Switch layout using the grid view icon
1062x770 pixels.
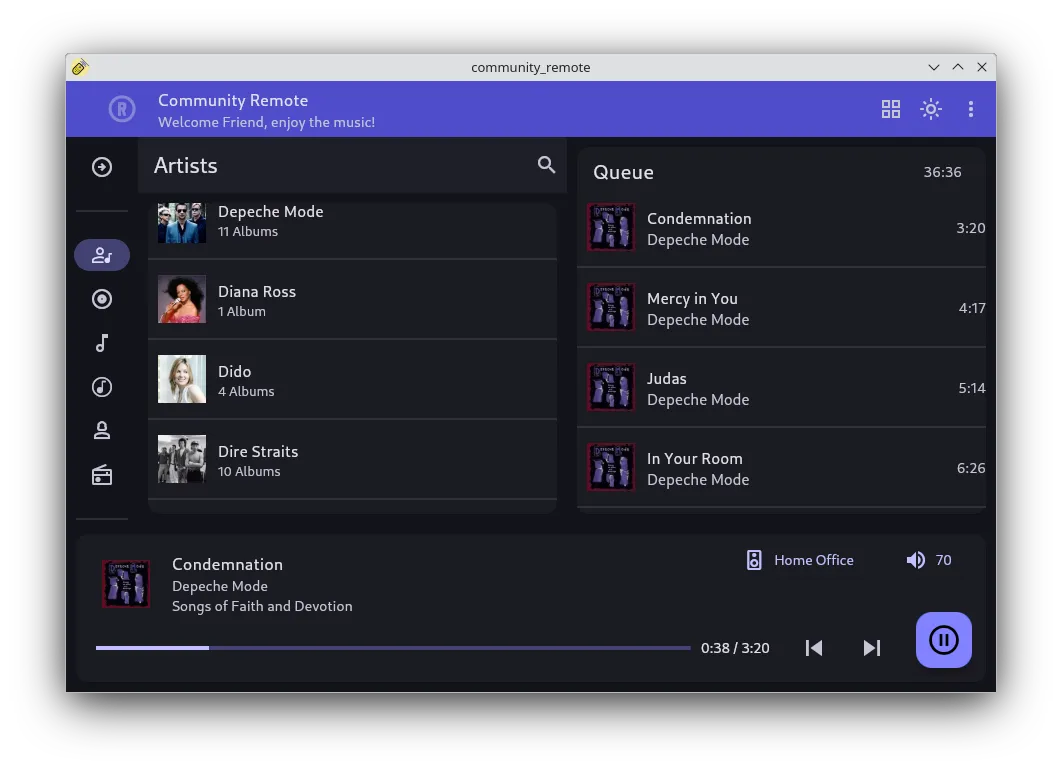pos(890,109)
